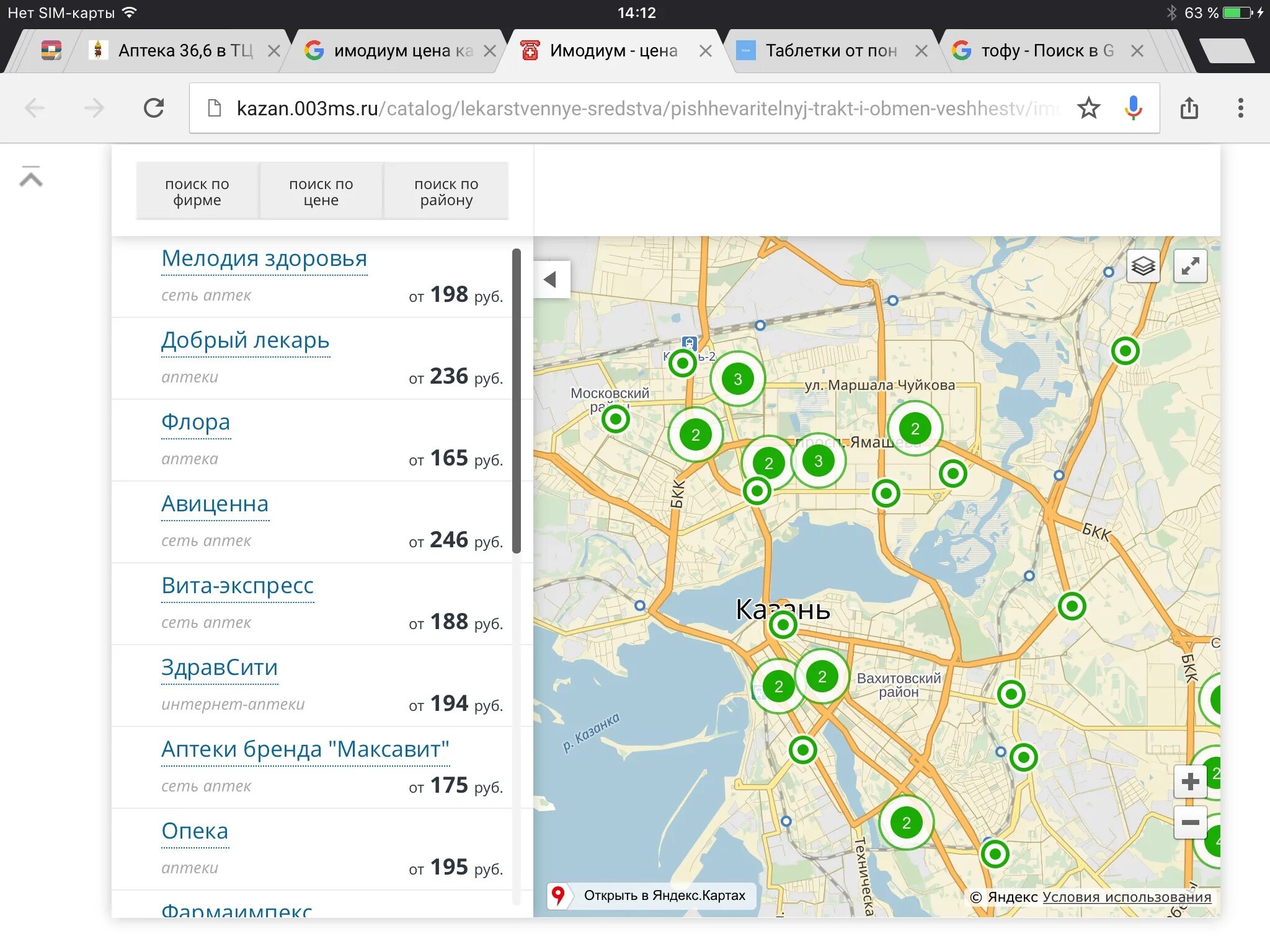Open the Условия использования link
This screenshot has height=952, width=1270.
coord(1126,897)
